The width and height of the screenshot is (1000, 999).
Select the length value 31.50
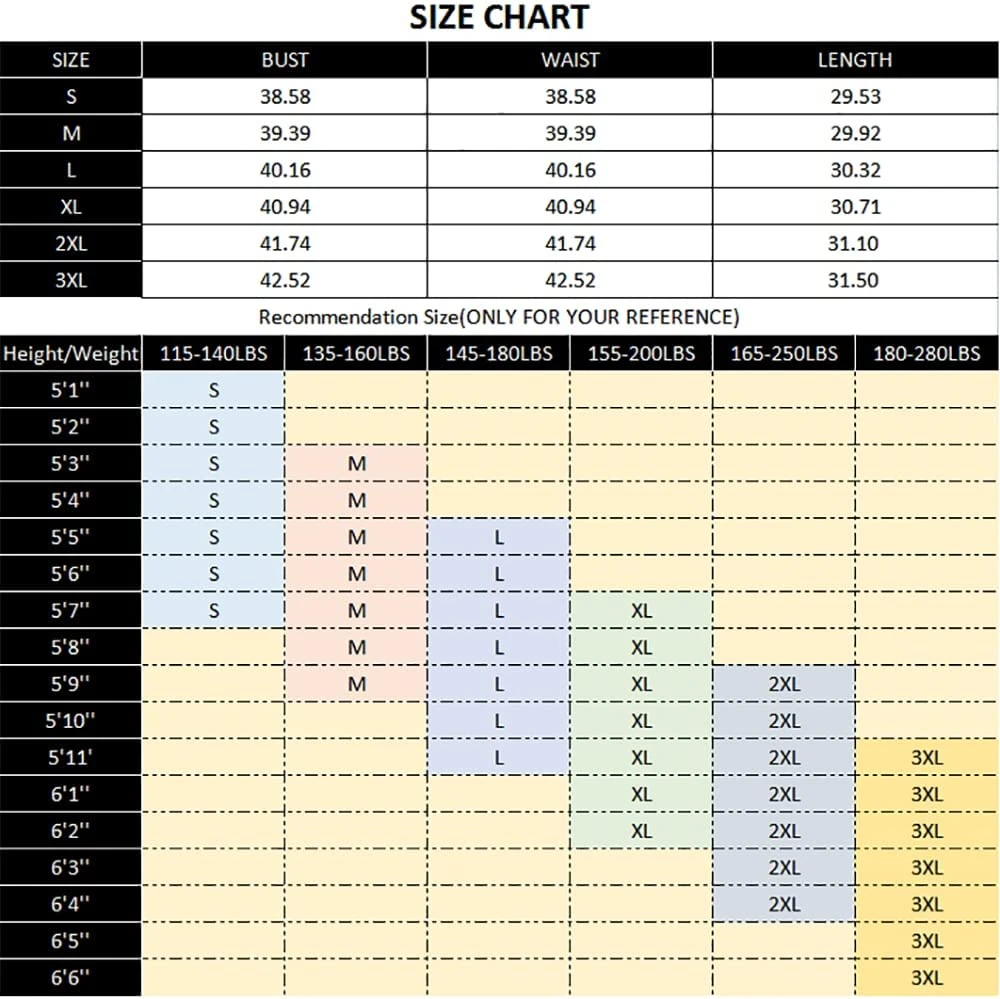coord(854,280)
